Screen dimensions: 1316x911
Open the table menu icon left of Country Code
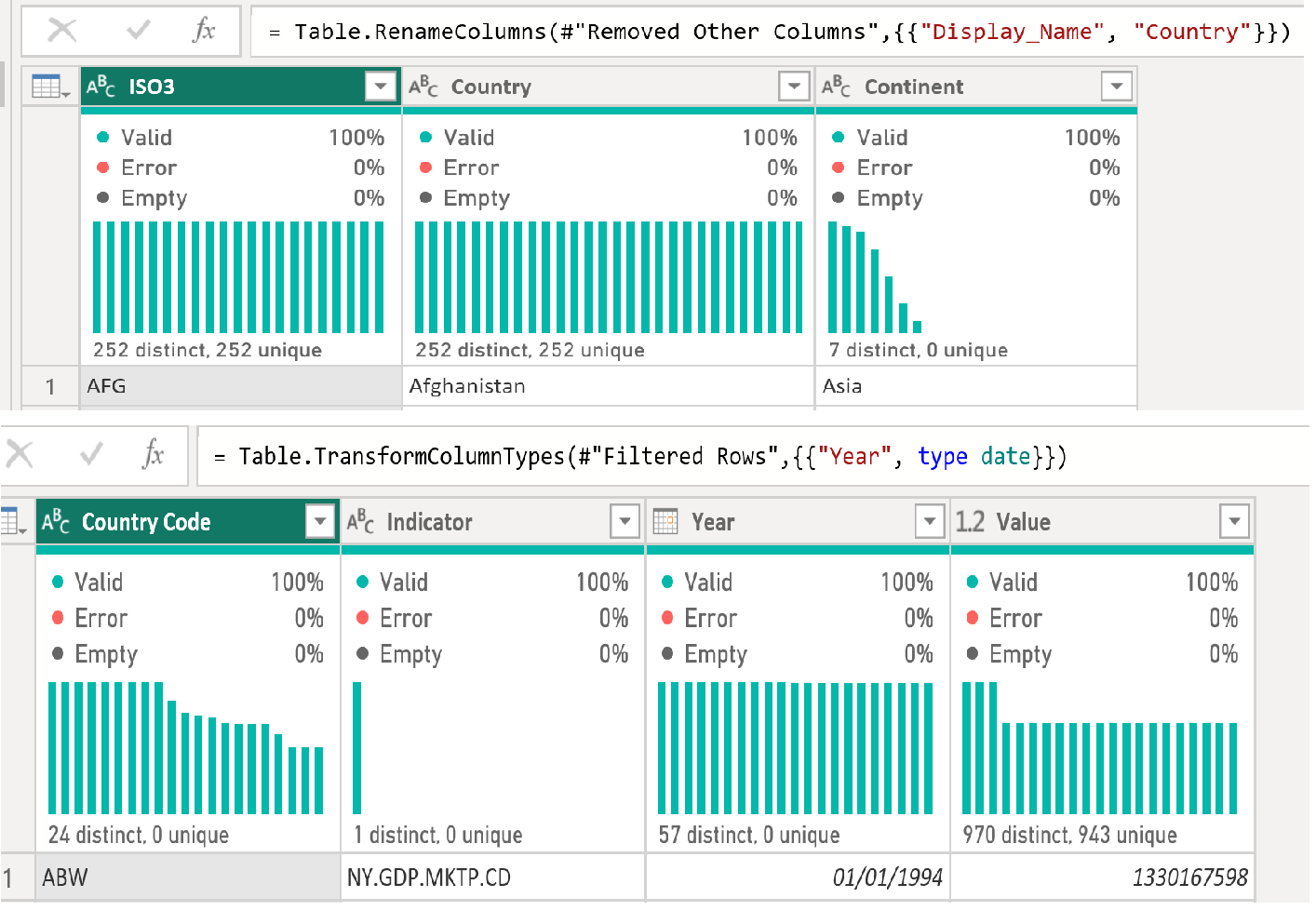coord(14,522)
